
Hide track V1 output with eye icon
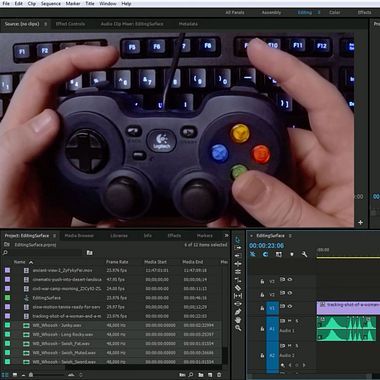point(290,306)
